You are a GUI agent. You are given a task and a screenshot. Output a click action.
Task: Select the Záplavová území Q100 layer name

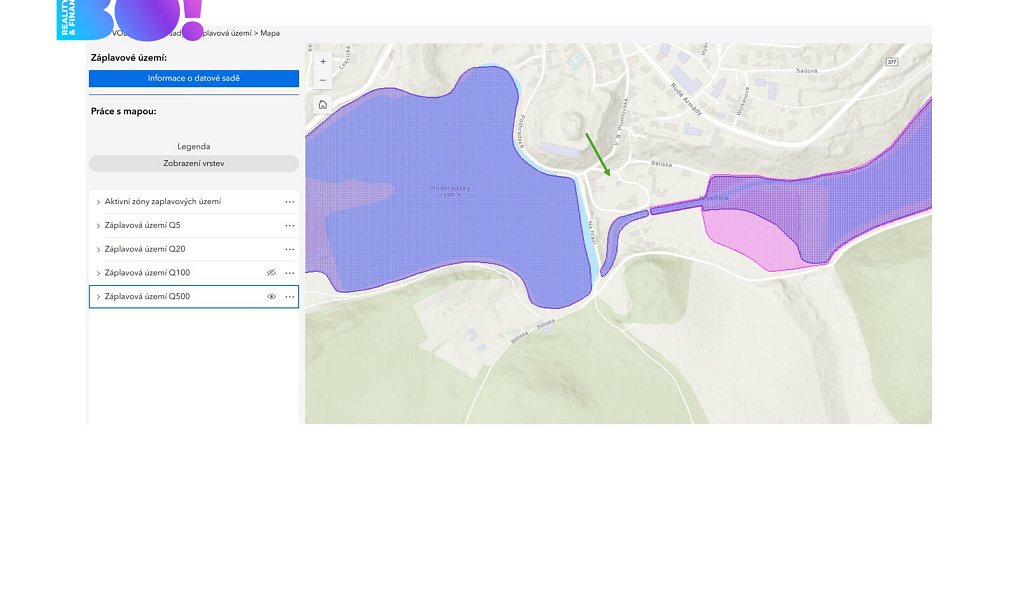147,273
